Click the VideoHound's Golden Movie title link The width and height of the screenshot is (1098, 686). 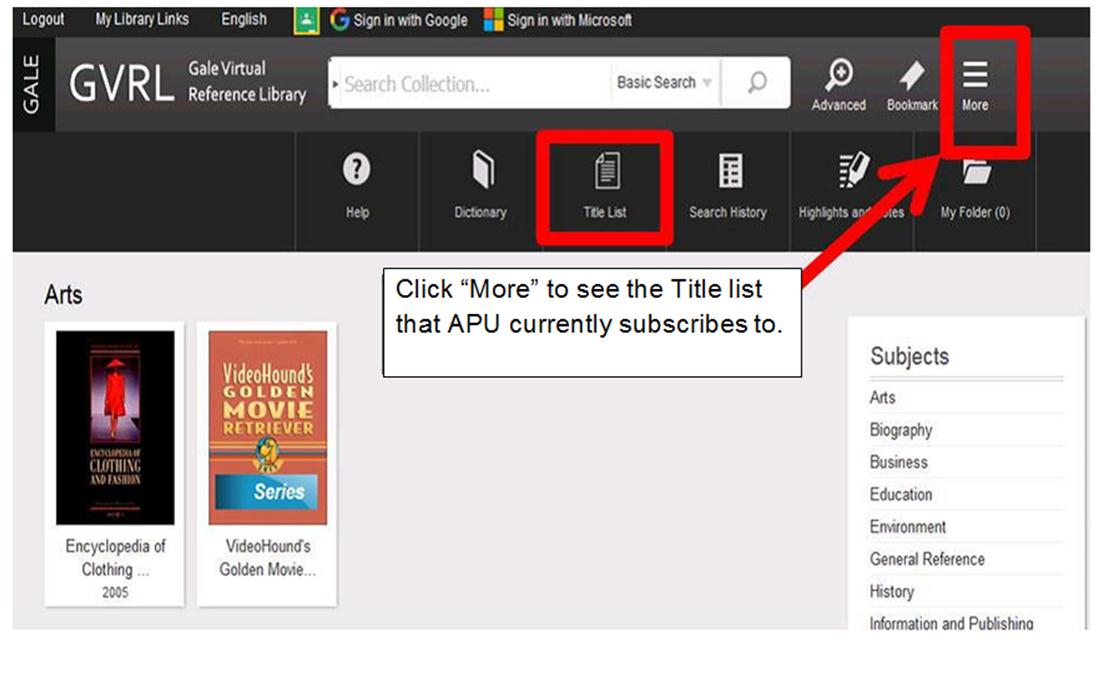[x=267, y=558]
